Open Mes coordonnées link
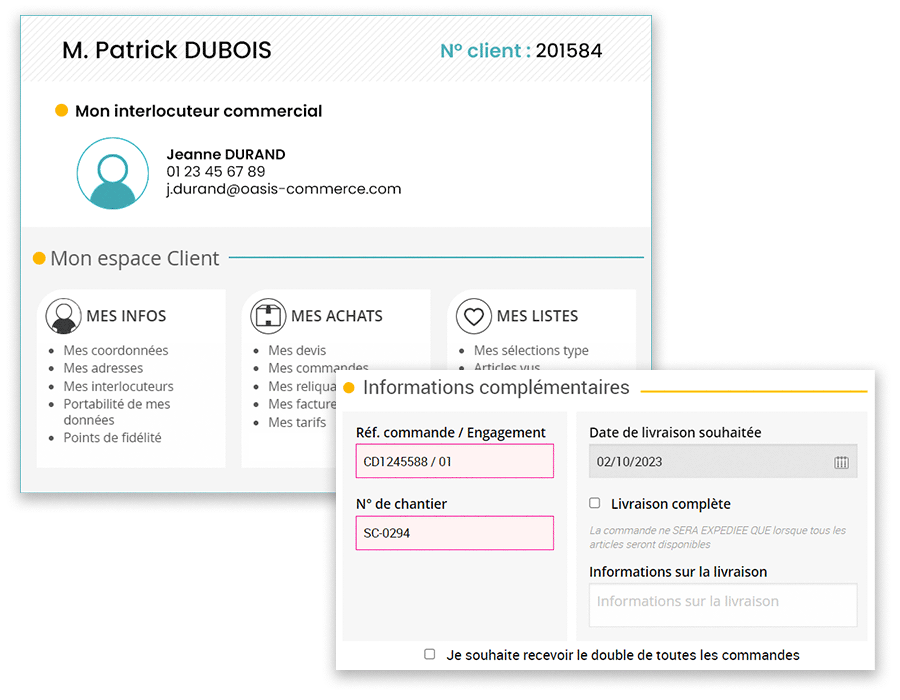Viewport: 900px width, 700px height. (116, 350)
